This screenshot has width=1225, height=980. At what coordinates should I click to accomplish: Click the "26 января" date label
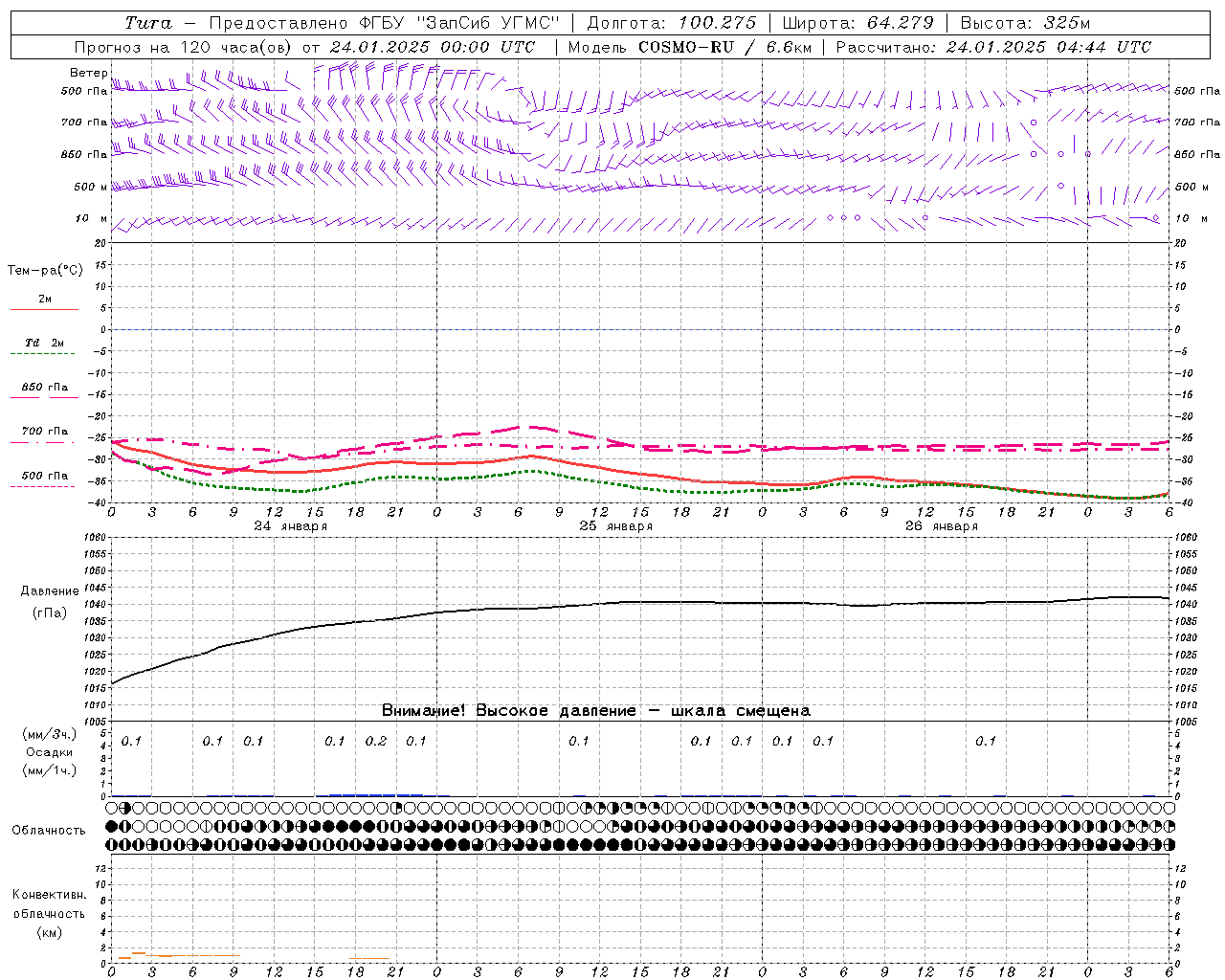coord(941,526)
